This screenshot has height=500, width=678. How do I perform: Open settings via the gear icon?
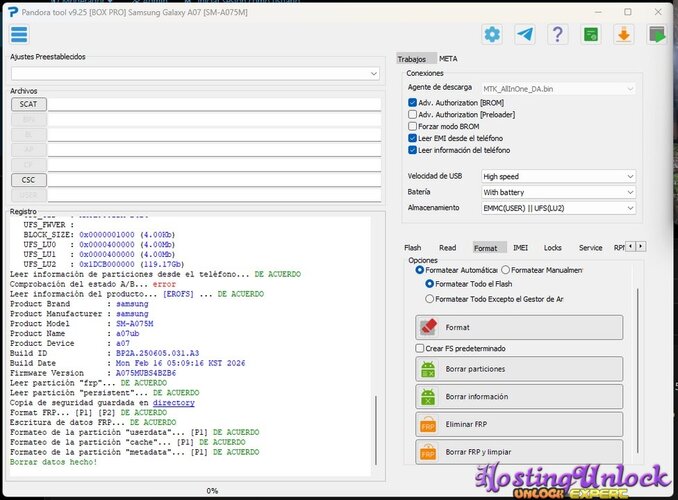pos(492,34)
